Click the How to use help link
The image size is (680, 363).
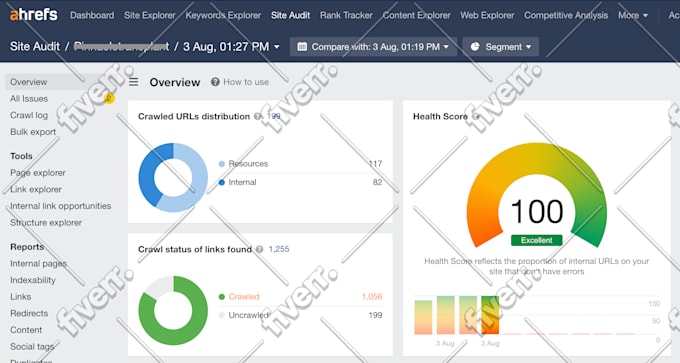[246, 82]
